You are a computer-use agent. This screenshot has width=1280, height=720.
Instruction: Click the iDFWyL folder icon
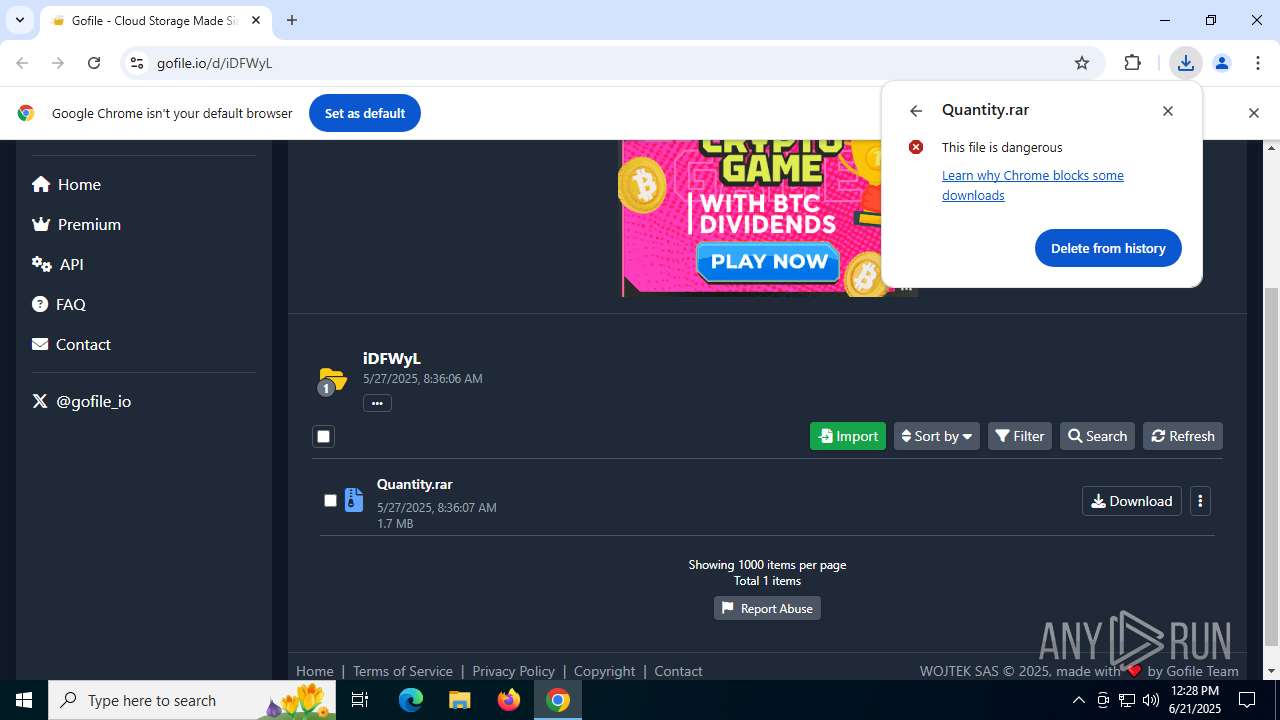point(331,380)
